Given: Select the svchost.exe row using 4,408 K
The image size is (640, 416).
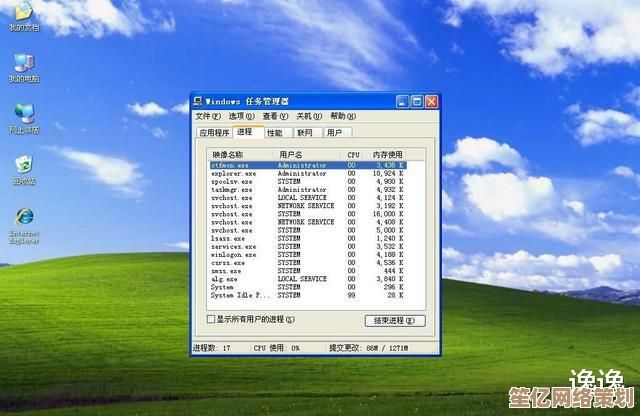Looking at the screenshot, I should (308, 222).
